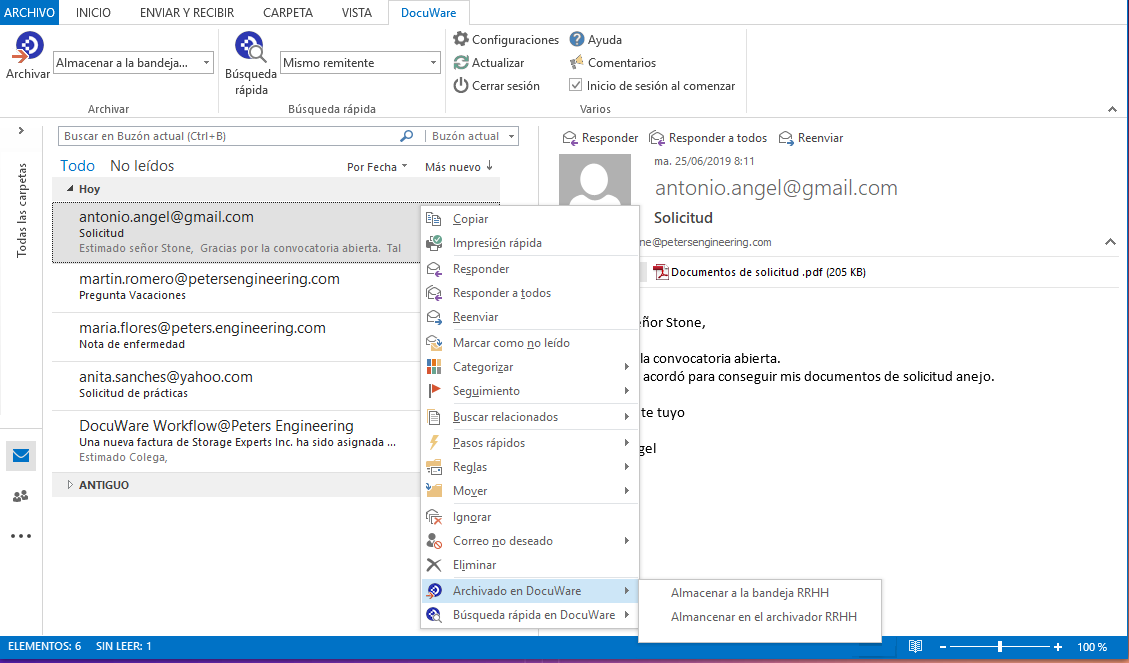Toggle Más nuevo sort order
The height and width of the screenshot is (663, 1129).
459,167
